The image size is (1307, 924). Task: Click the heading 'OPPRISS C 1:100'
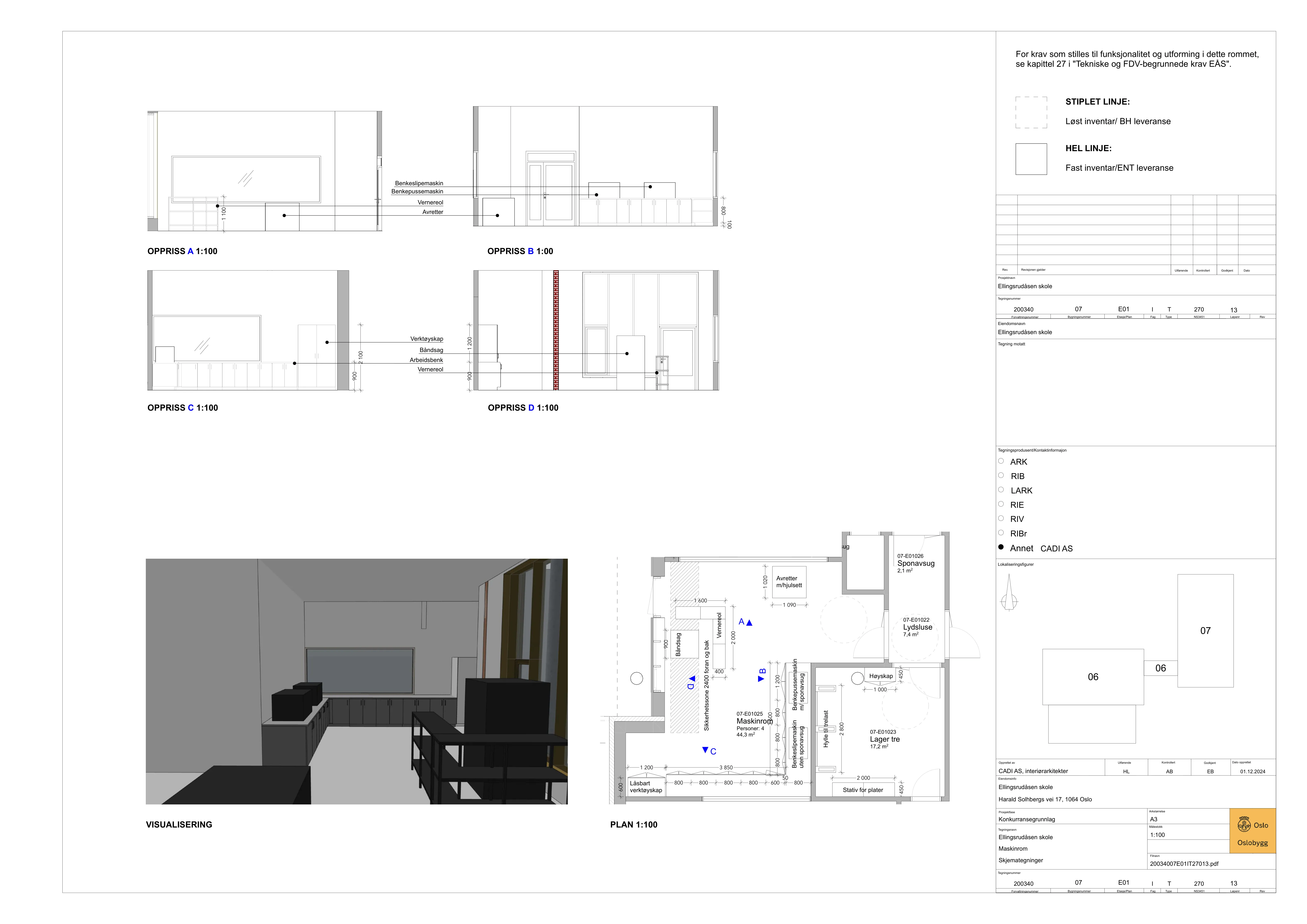(183, 408)
